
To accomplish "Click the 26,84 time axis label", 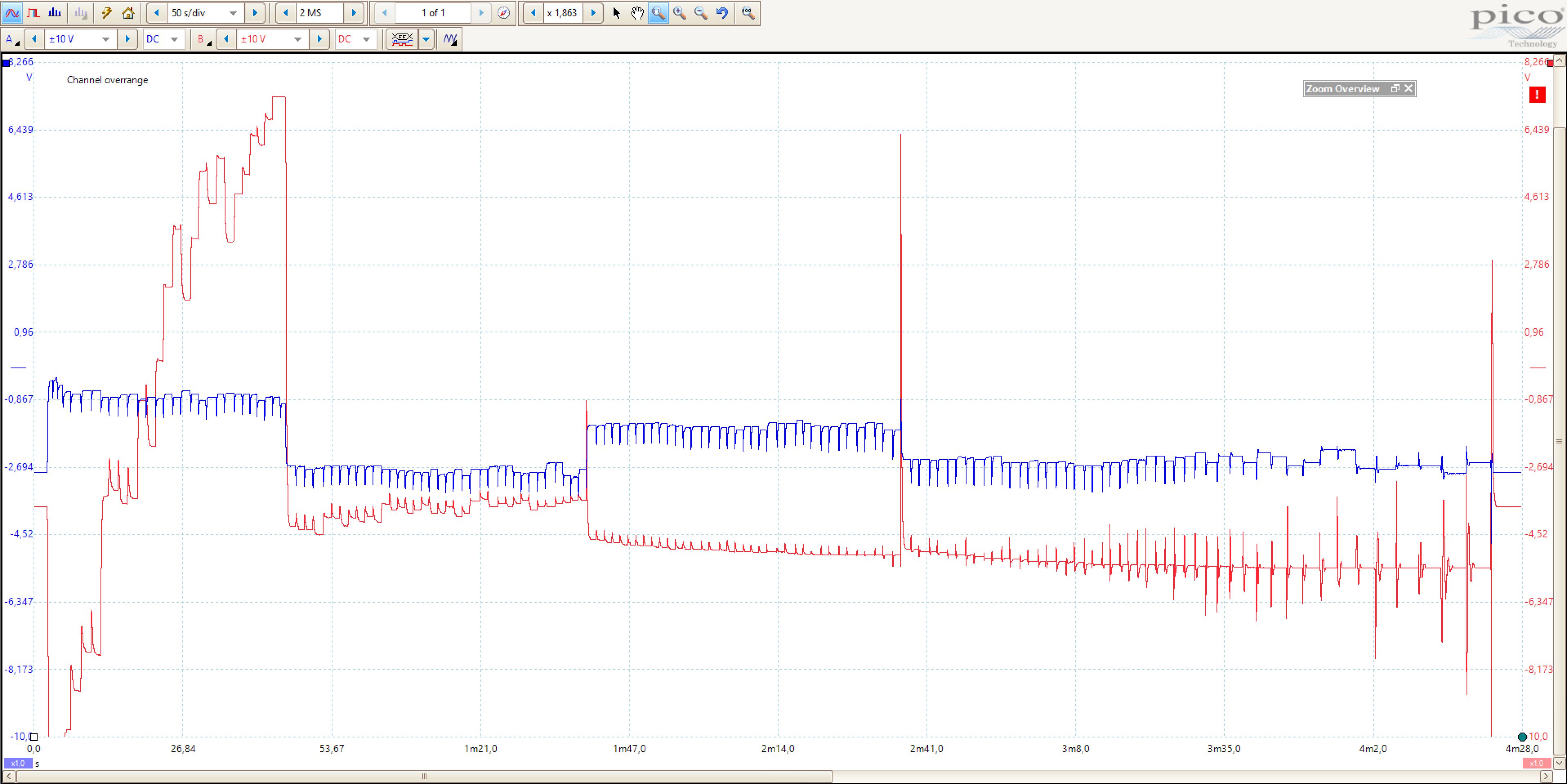I will [x=183, y=749].
